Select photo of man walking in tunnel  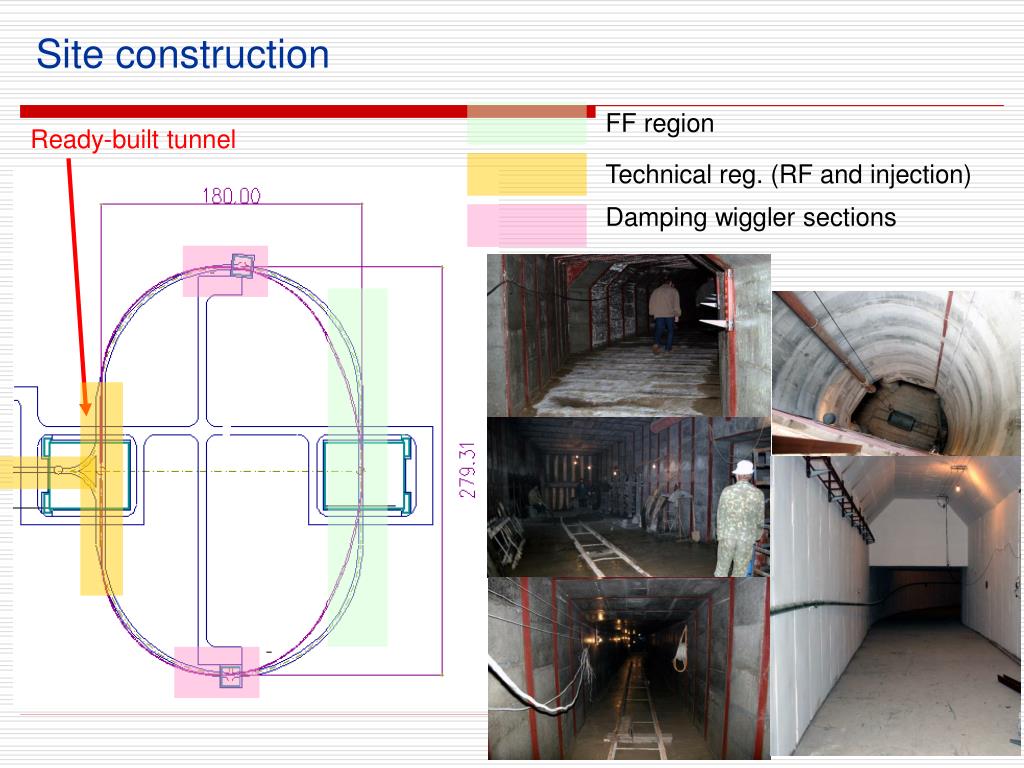pyautogui.click(x=629, y=335)
